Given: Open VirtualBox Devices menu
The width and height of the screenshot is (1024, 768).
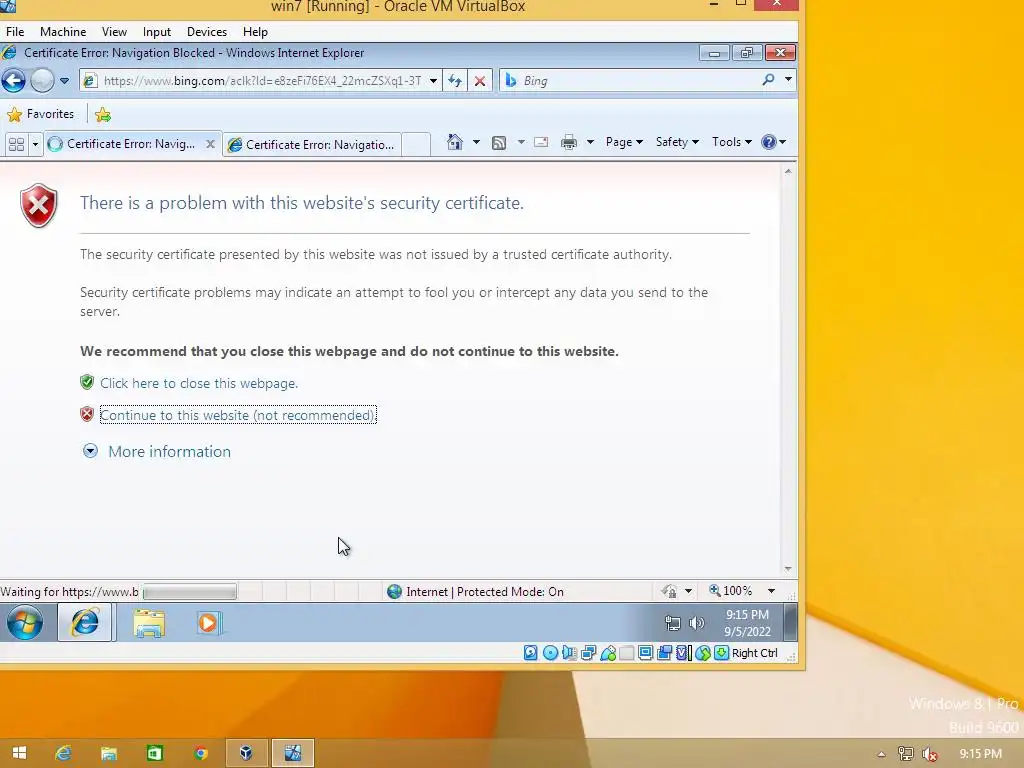Looking at the screenshot, I should tap(207, 32).
